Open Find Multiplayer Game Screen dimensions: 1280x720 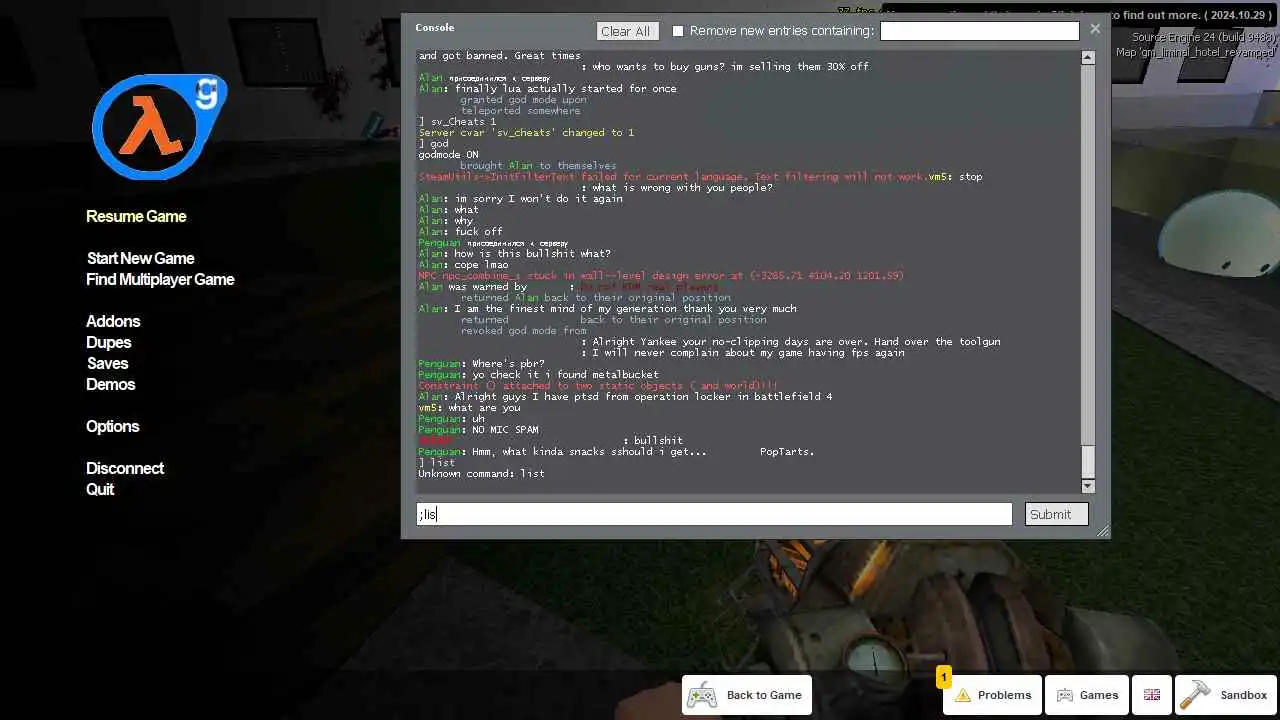pos(160,279)
